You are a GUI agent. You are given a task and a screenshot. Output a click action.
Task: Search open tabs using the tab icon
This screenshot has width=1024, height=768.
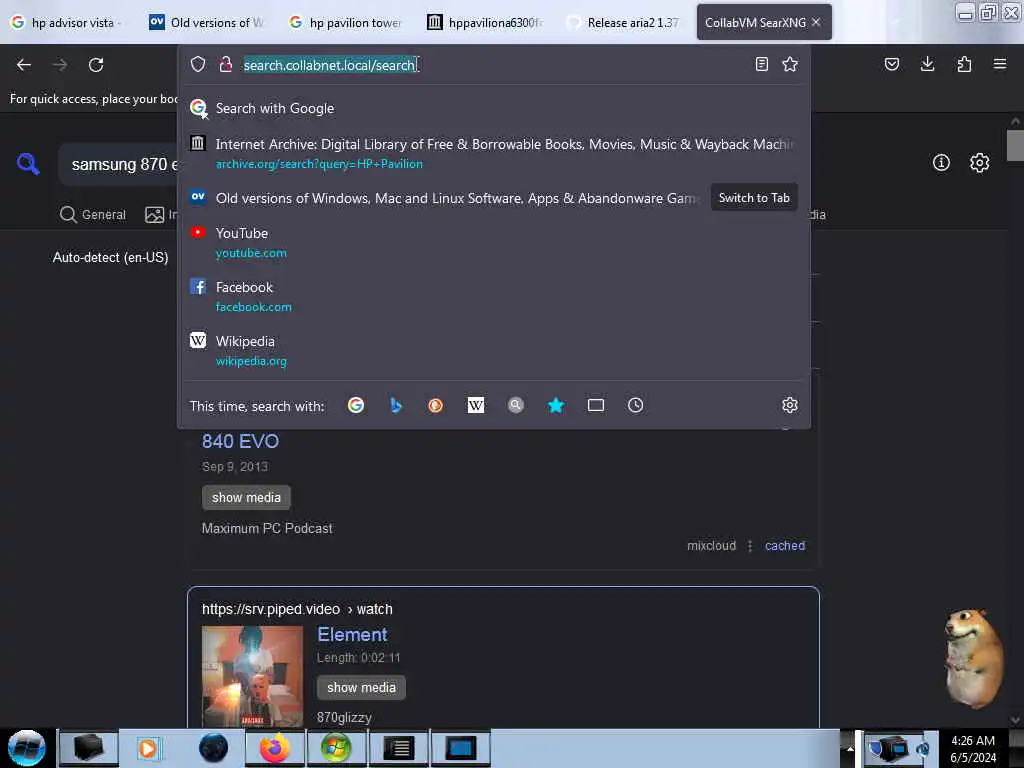[596, 406]
